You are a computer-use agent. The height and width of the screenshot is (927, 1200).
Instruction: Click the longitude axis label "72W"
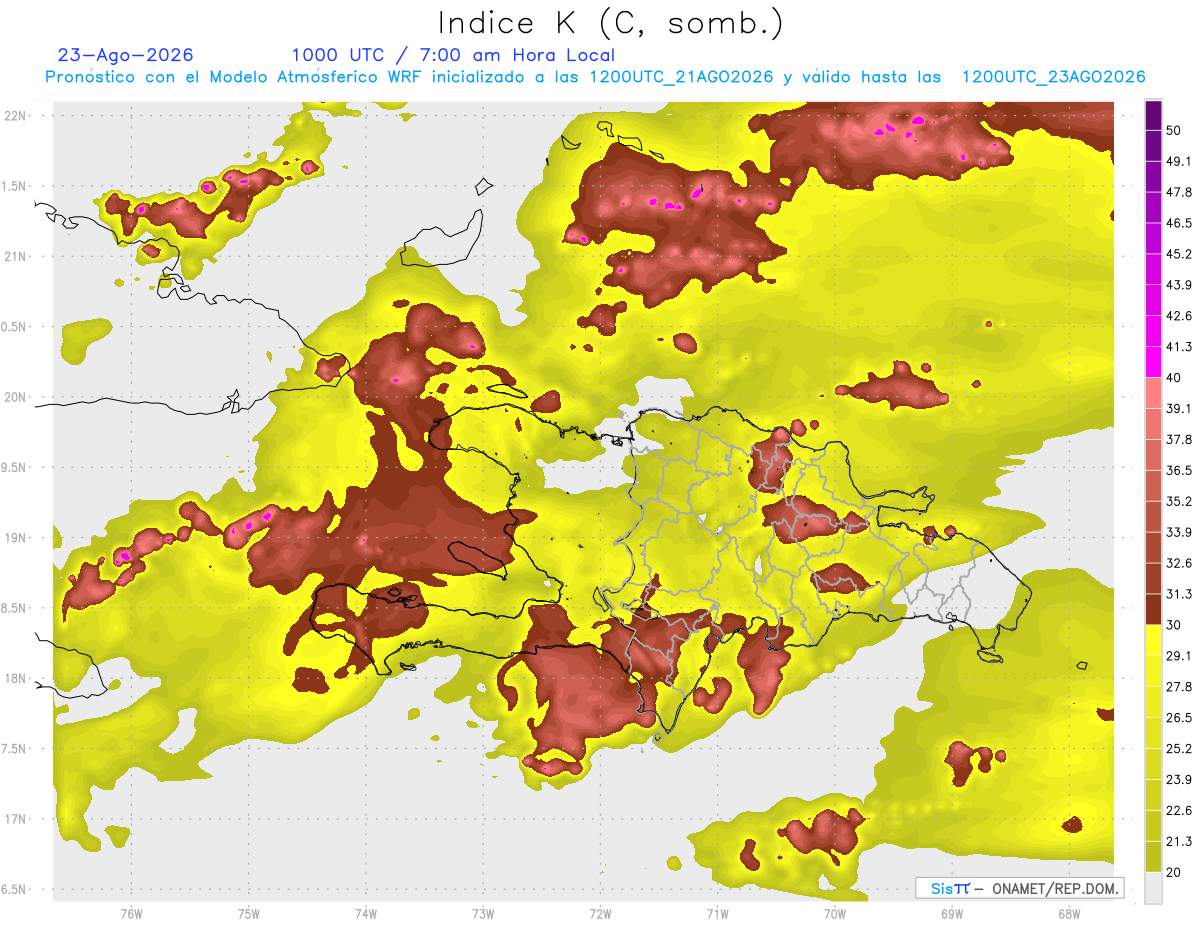[600, 913]
